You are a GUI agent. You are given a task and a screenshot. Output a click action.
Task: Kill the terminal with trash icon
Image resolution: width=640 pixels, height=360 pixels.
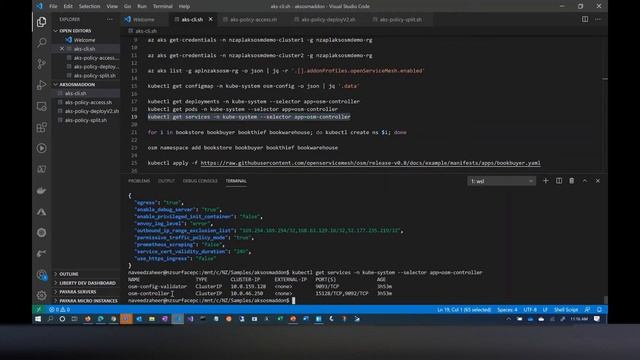click(572, 181)
